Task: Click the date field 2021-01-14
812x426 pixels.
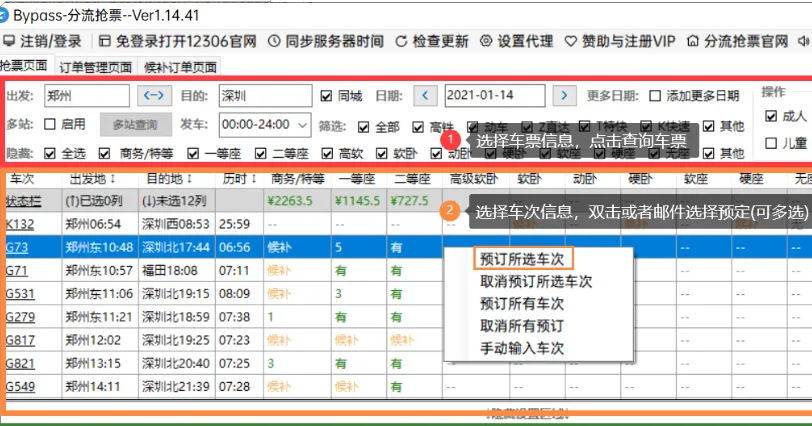Action: (495, 96)
